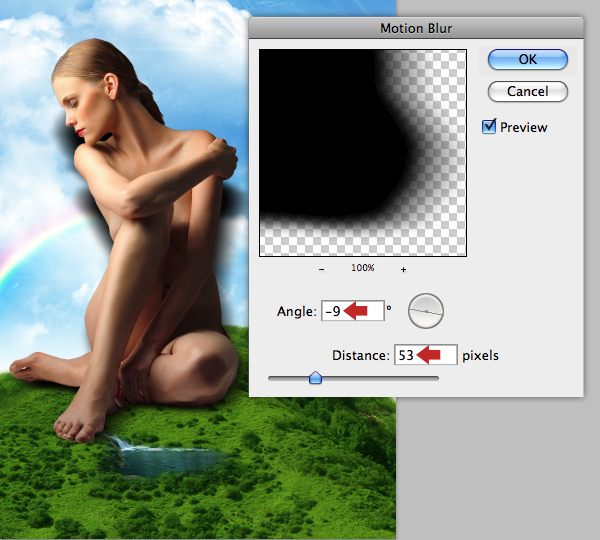Click the Motion Blur title bar
The image size is (600, 540).
click(416, 28)
